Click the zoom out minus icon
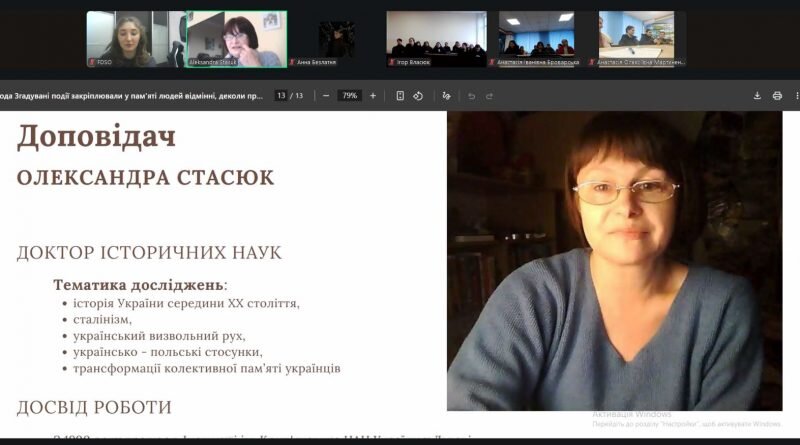The height and width of the screenshot is (445, 800). click(326, 95)
